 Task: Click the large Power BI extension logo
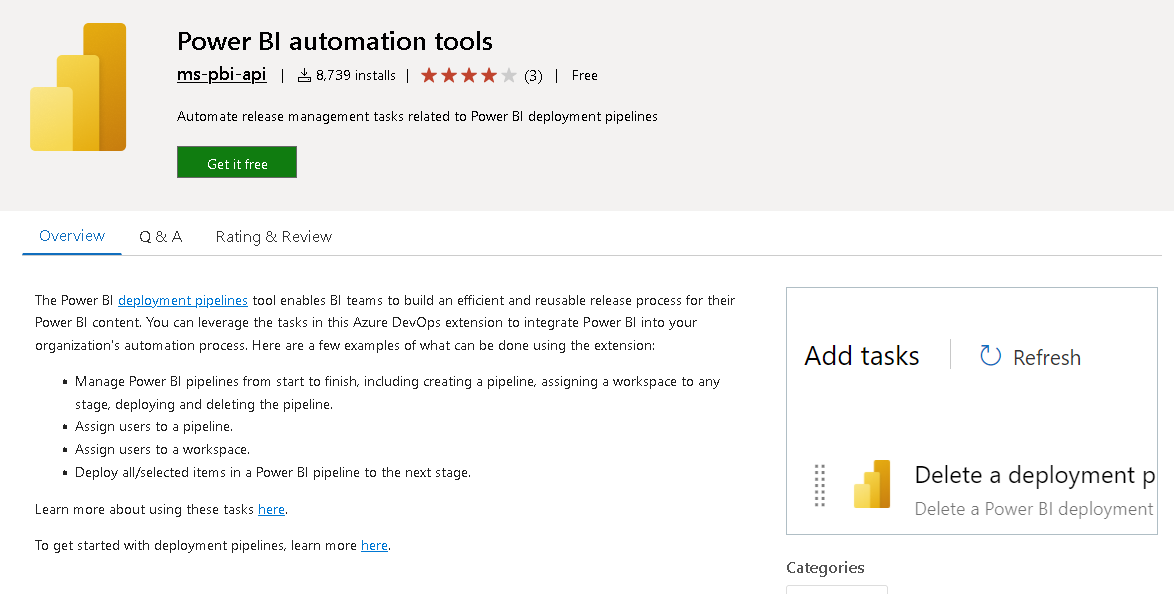click(x=78, y=87)
